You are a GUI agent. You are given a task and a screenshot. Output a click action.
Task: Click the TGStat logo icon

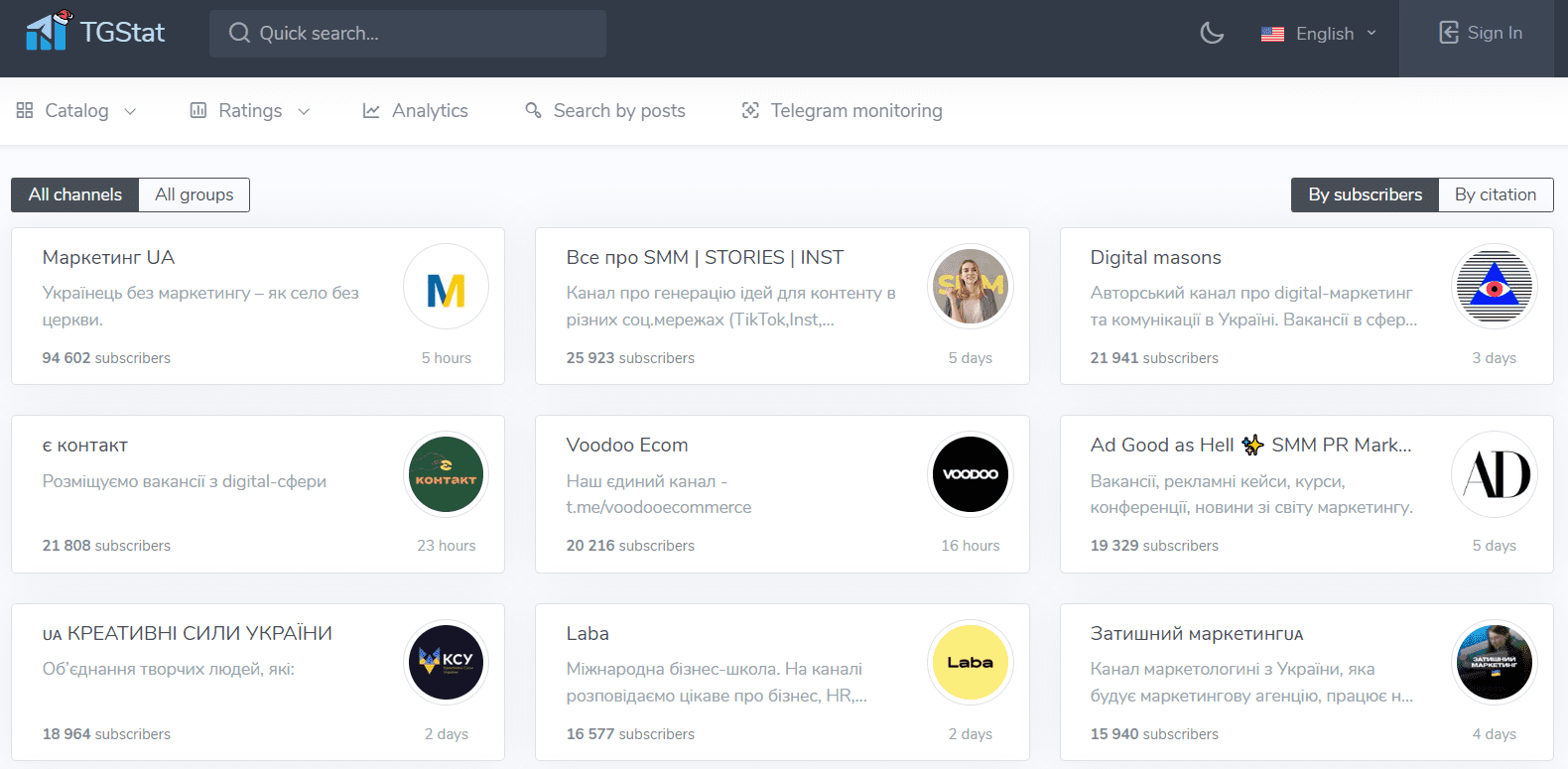coord(48,31)
